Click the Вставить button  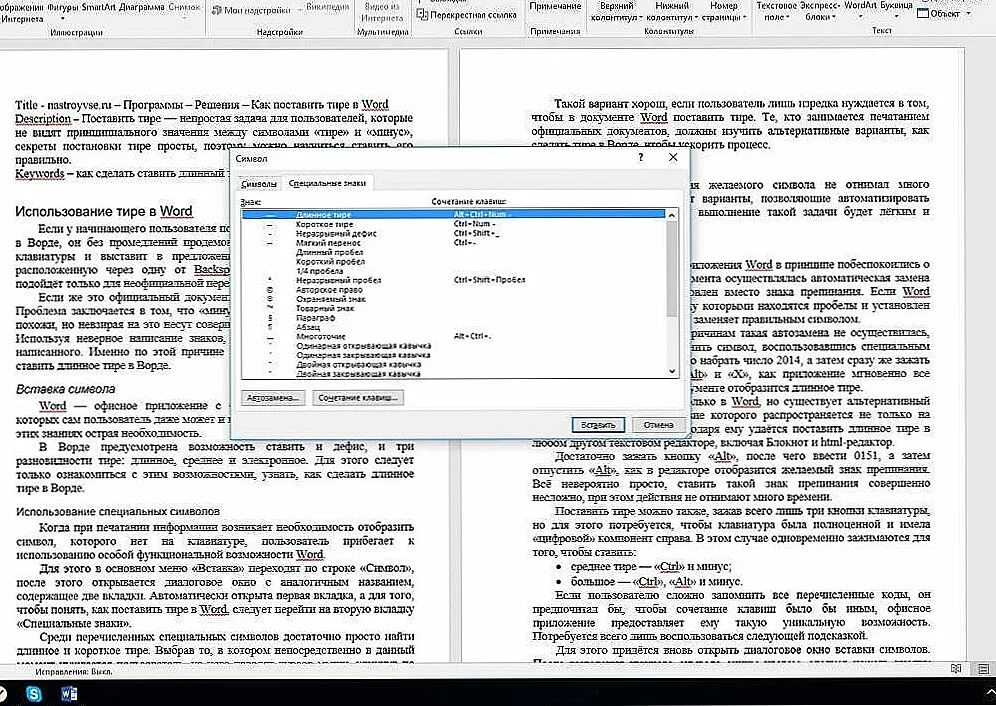point(598,425)
